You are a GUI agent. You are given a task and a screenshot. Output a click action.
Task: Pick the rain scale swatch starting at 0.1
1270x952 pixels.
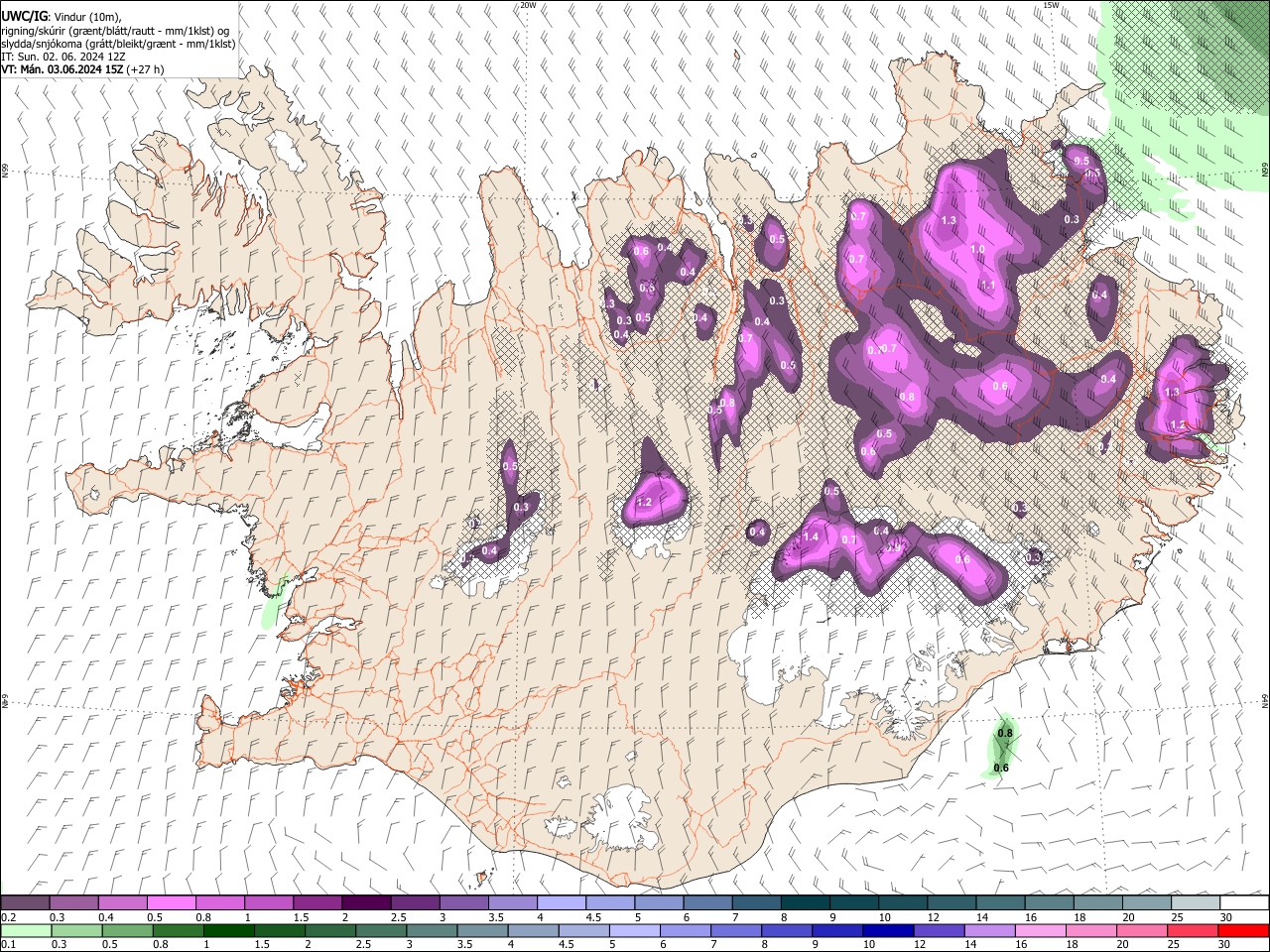[25, 930]
